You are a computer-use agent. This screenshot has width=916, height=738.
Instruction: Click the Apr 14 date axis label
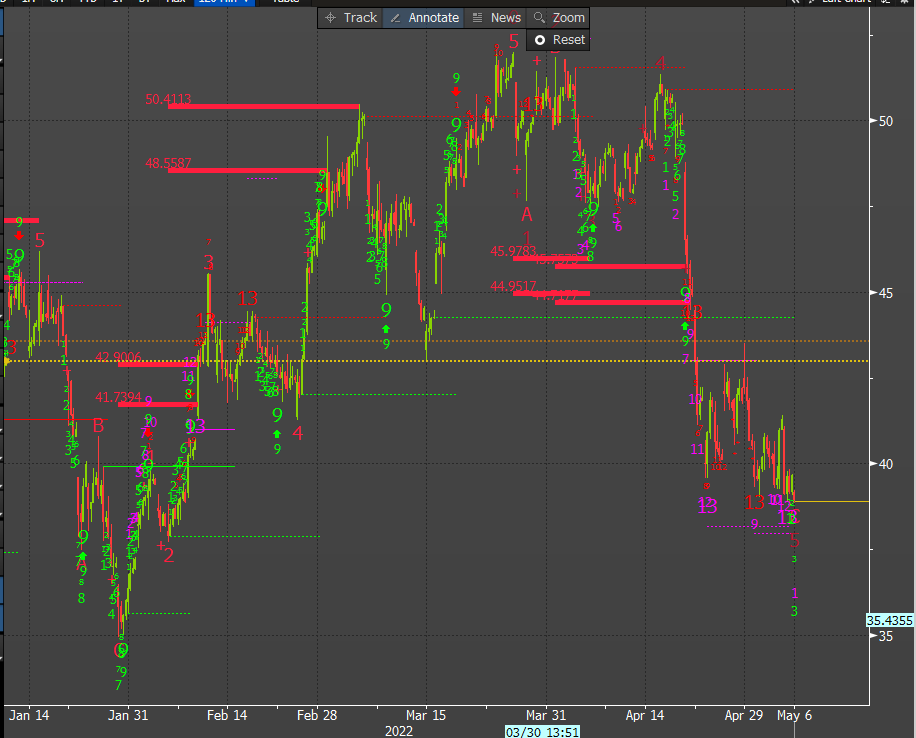click(645, 715)
